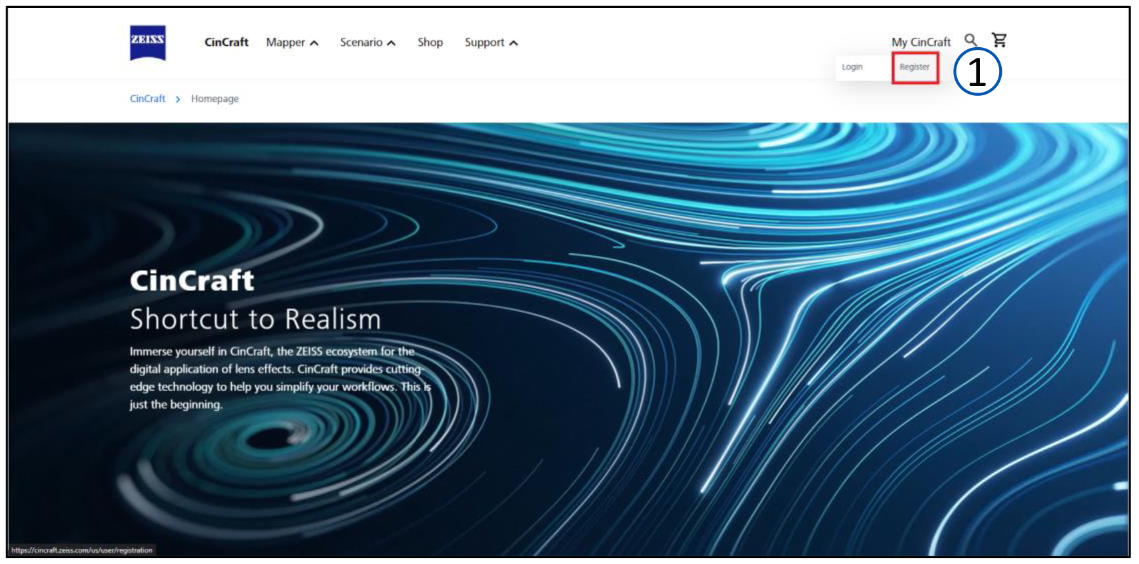Expand the Mapper dropdown menu
Viewport: 1139px width, 564px height.
point(292,43)
